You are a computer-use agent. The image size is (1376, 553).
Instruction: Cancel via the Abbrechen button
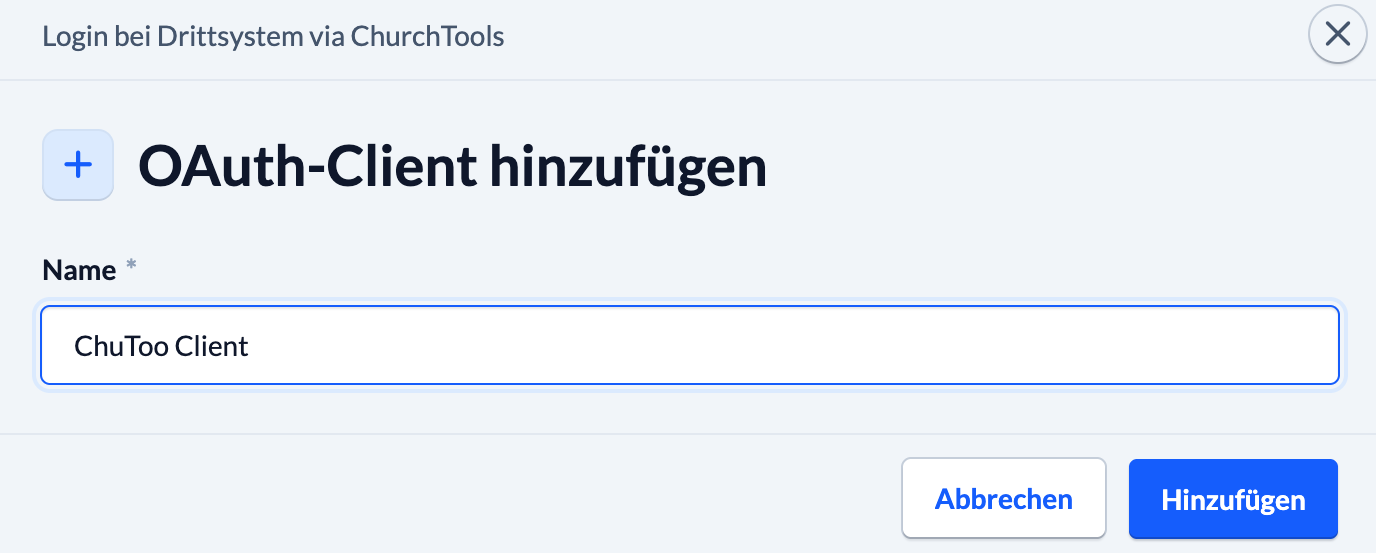point(1003,499)
